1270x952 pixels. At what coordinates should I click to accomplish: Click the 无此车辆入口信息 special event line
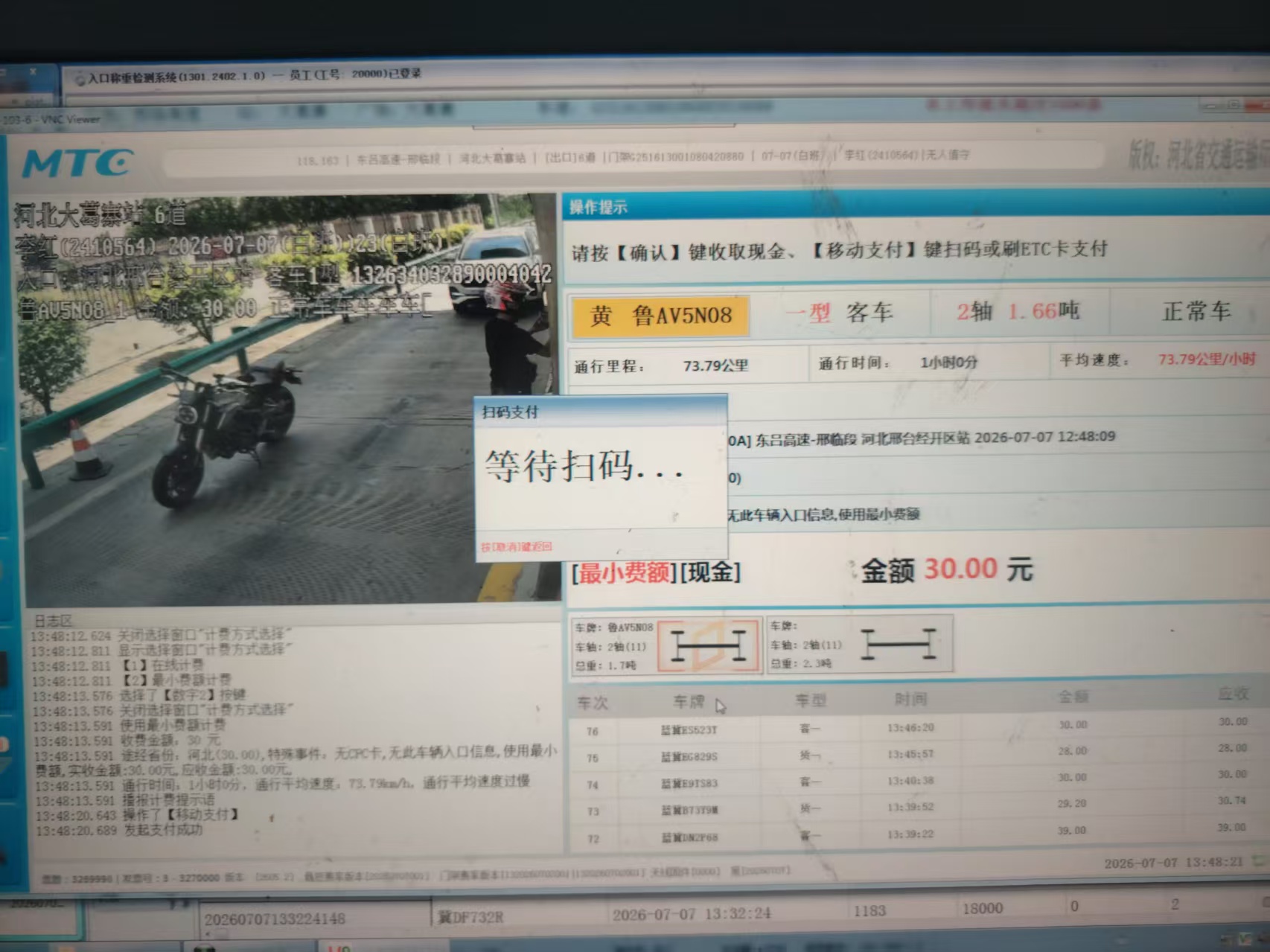(823, 514)
